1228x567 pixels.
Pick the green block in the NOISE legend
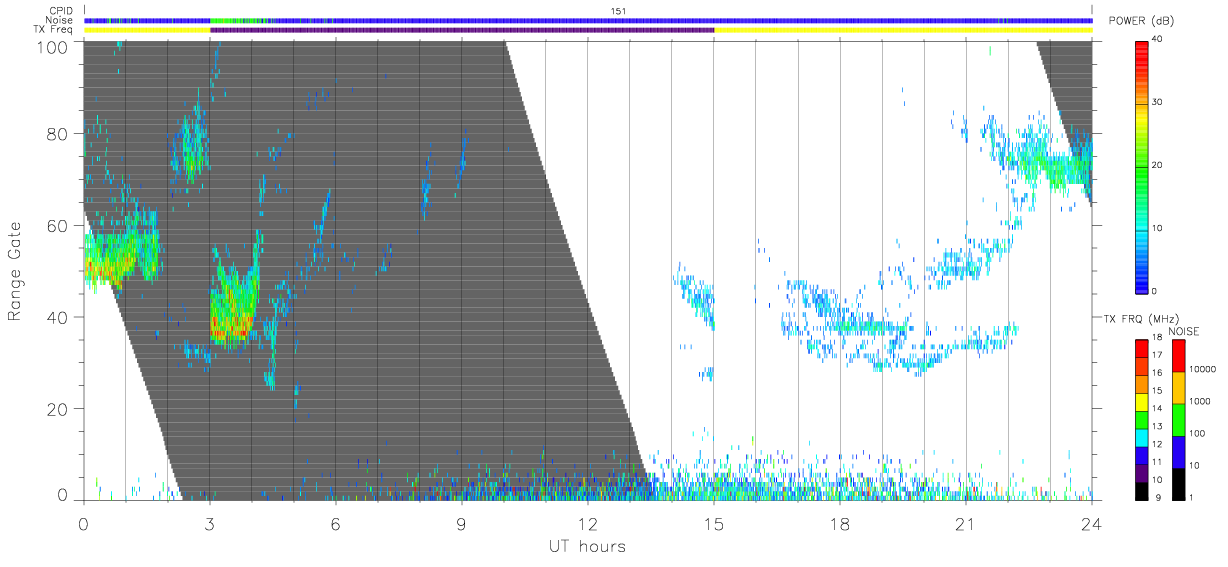1178,420
